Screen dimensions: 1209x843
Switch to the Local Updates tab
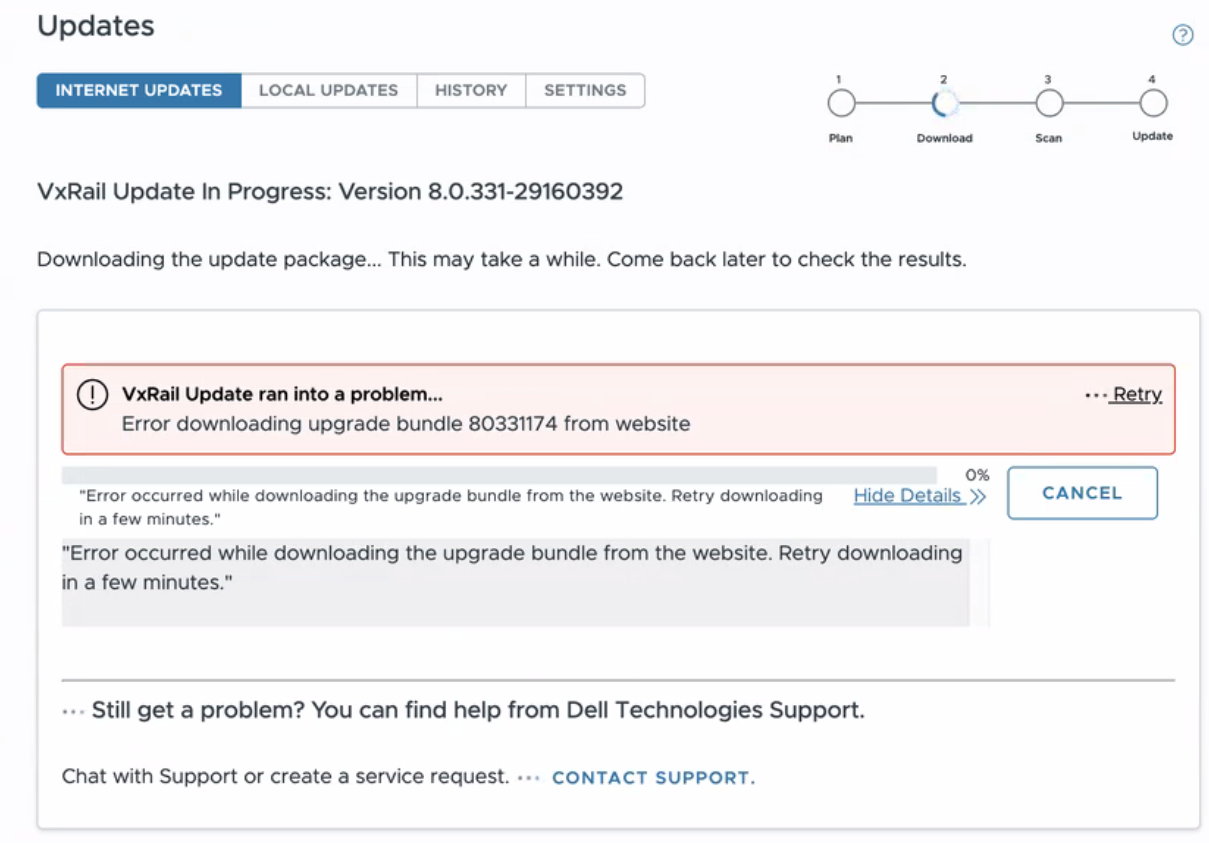(328, 90)
